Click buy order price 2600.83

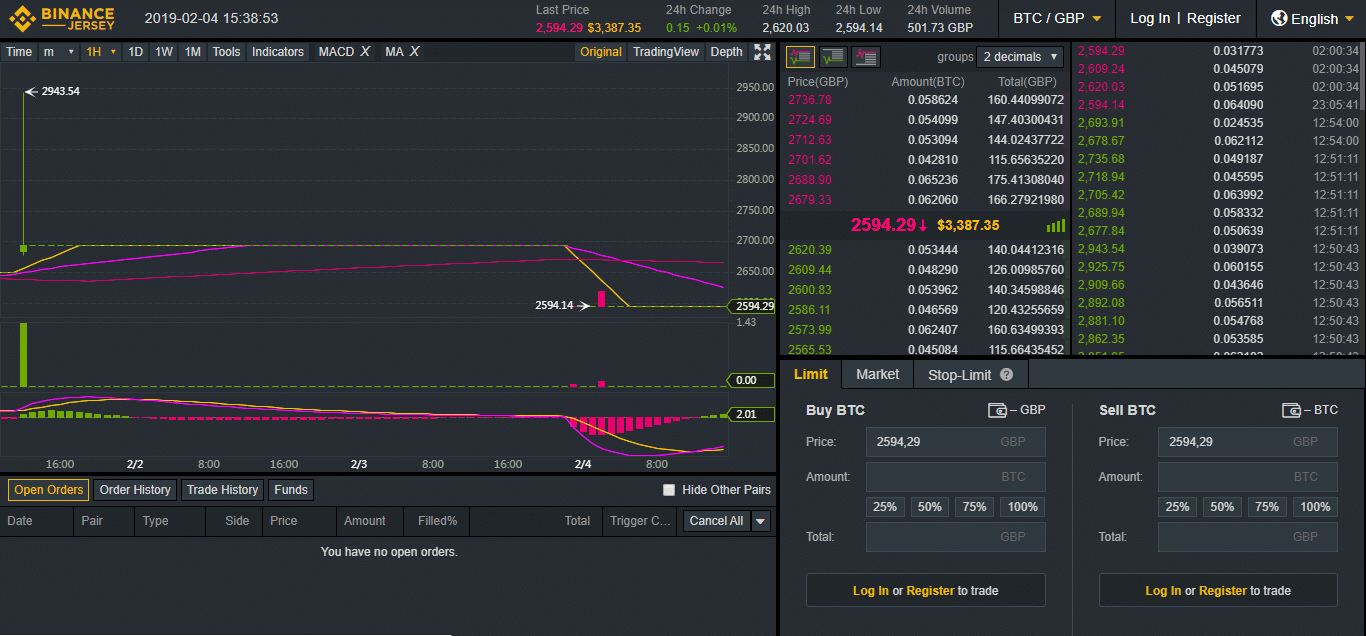coord(810,290)
